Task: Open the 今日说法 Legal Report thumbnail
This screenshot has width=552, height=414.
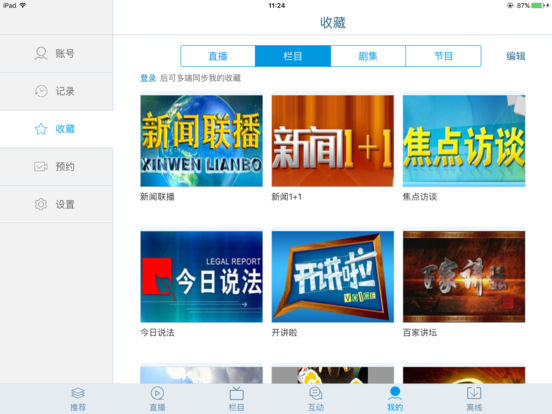Action: 201,277
